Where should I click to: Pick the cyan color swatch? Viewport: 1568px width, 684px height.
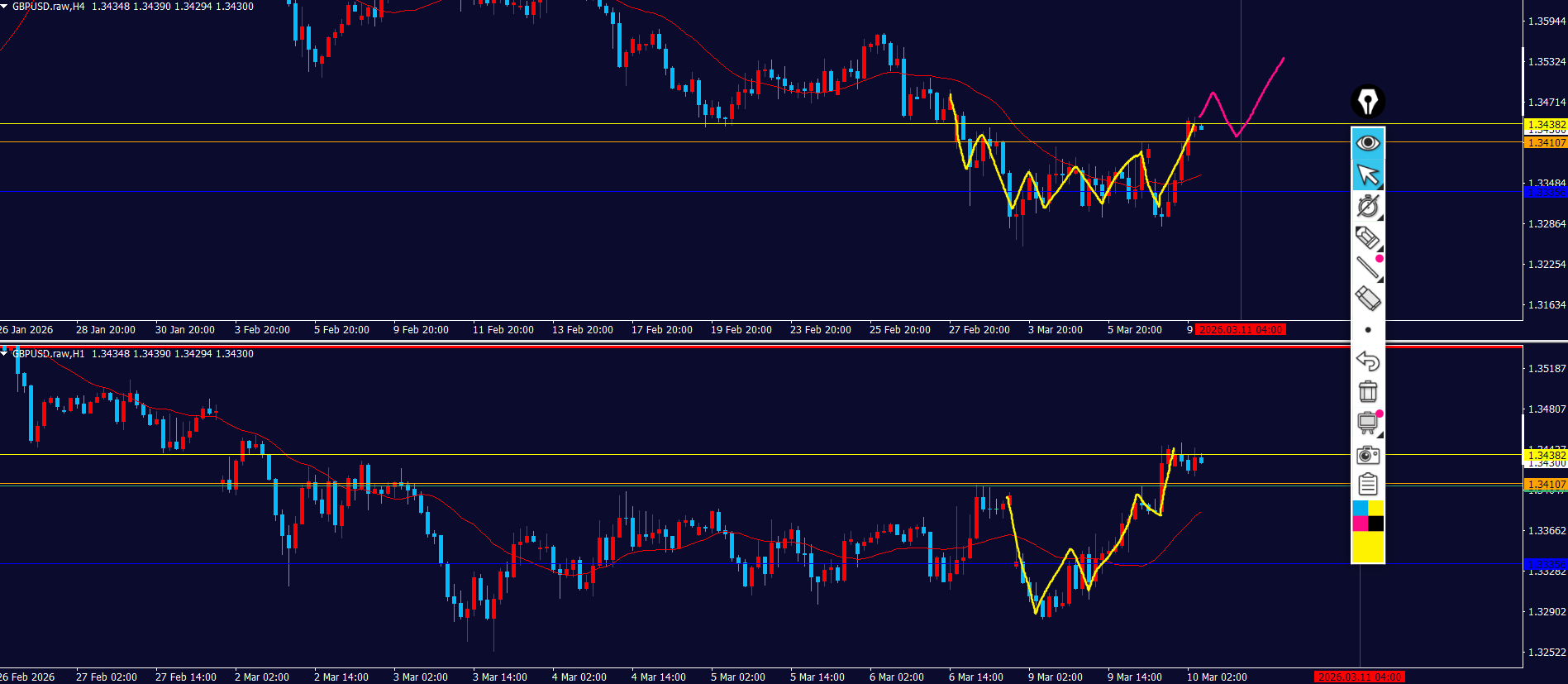1360,508
